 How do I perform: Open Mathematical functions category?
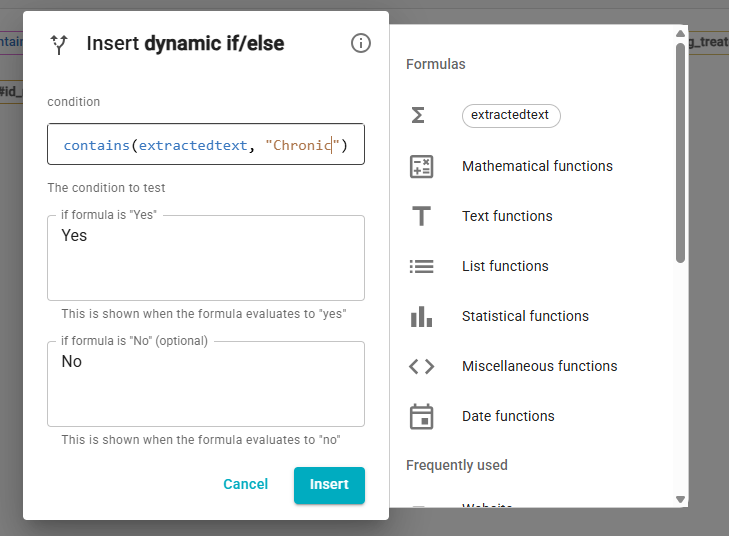[x=537, y=166]
